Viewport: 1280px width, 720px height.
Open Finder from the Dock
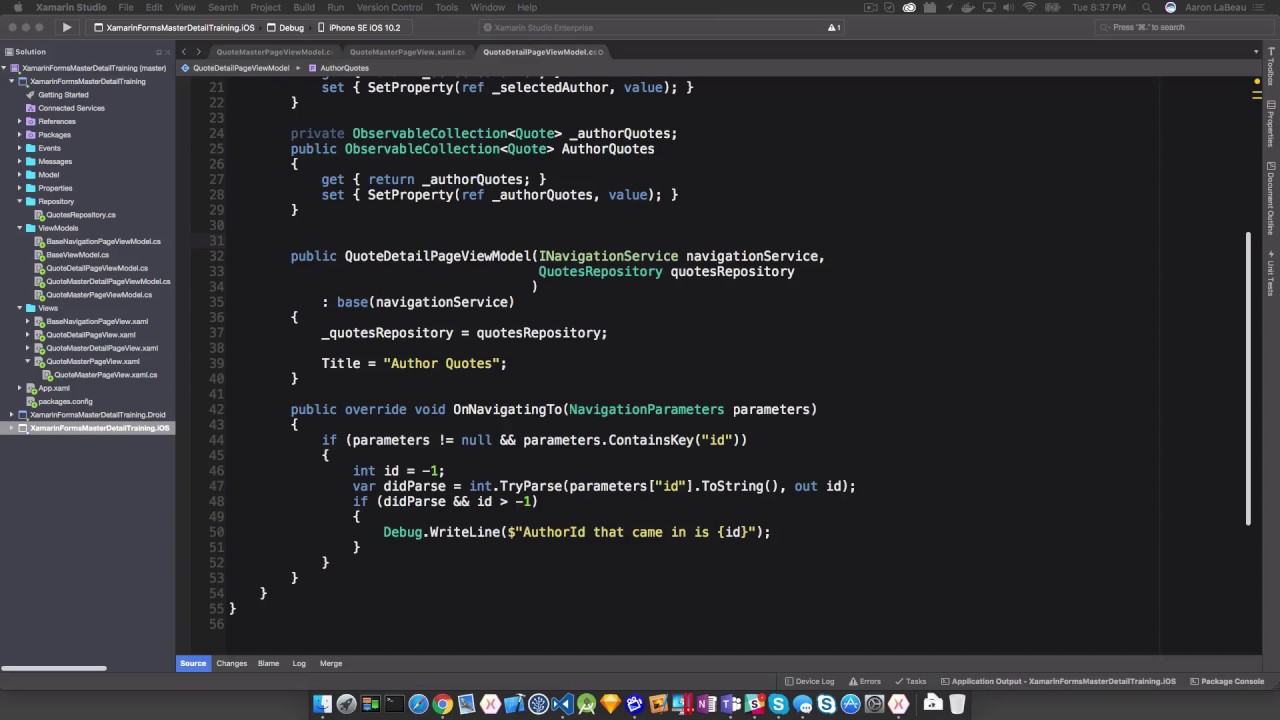[322, 704]
